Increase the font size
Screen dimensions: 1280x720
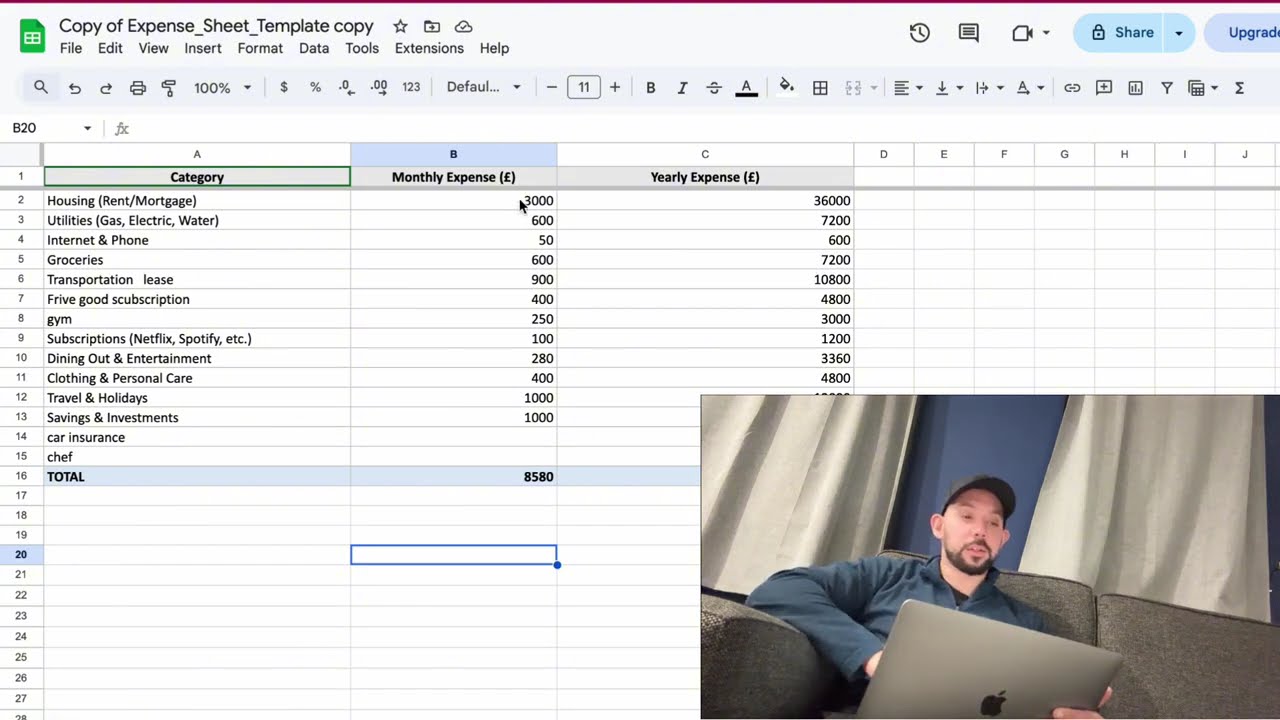615,88
